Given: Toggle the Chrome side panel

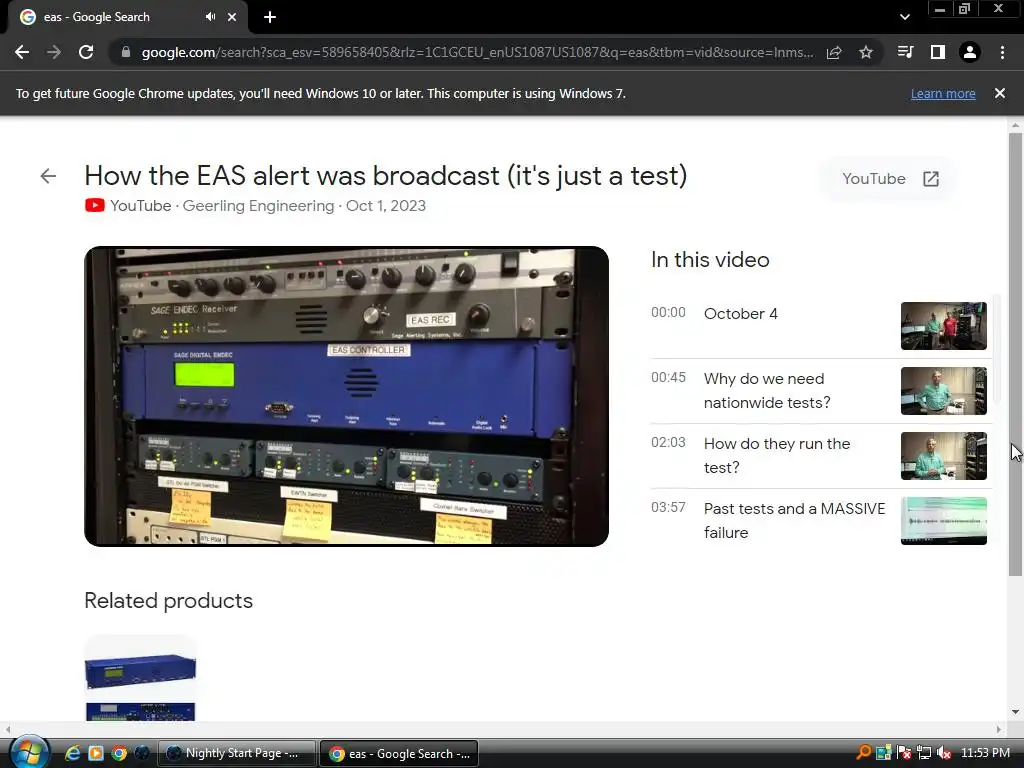Looking at the screenshot, I should [938, 52].
